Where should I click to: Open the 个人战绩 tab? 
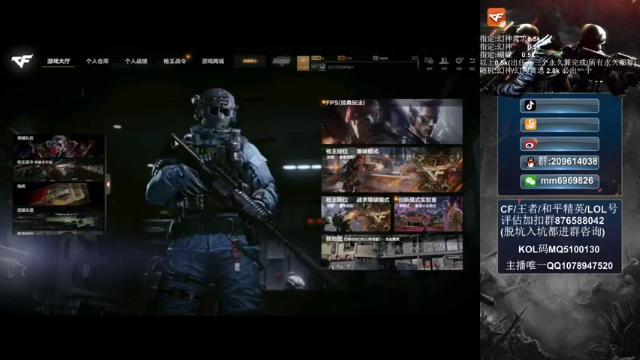coord(136,61)
